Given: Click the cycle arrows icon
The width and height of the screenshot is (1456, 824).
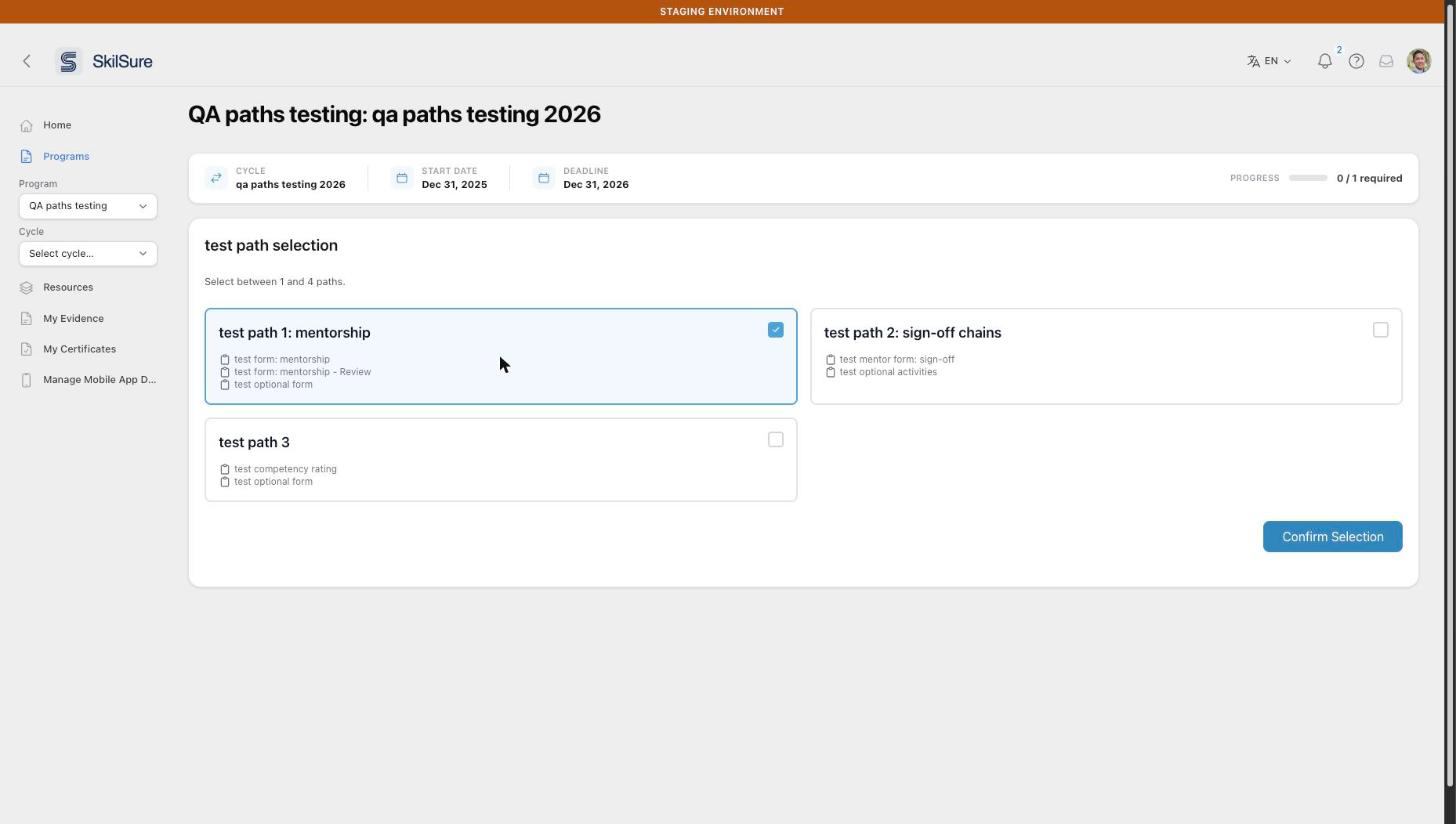Looking at the screenshot, I should [x=216, y=178].
